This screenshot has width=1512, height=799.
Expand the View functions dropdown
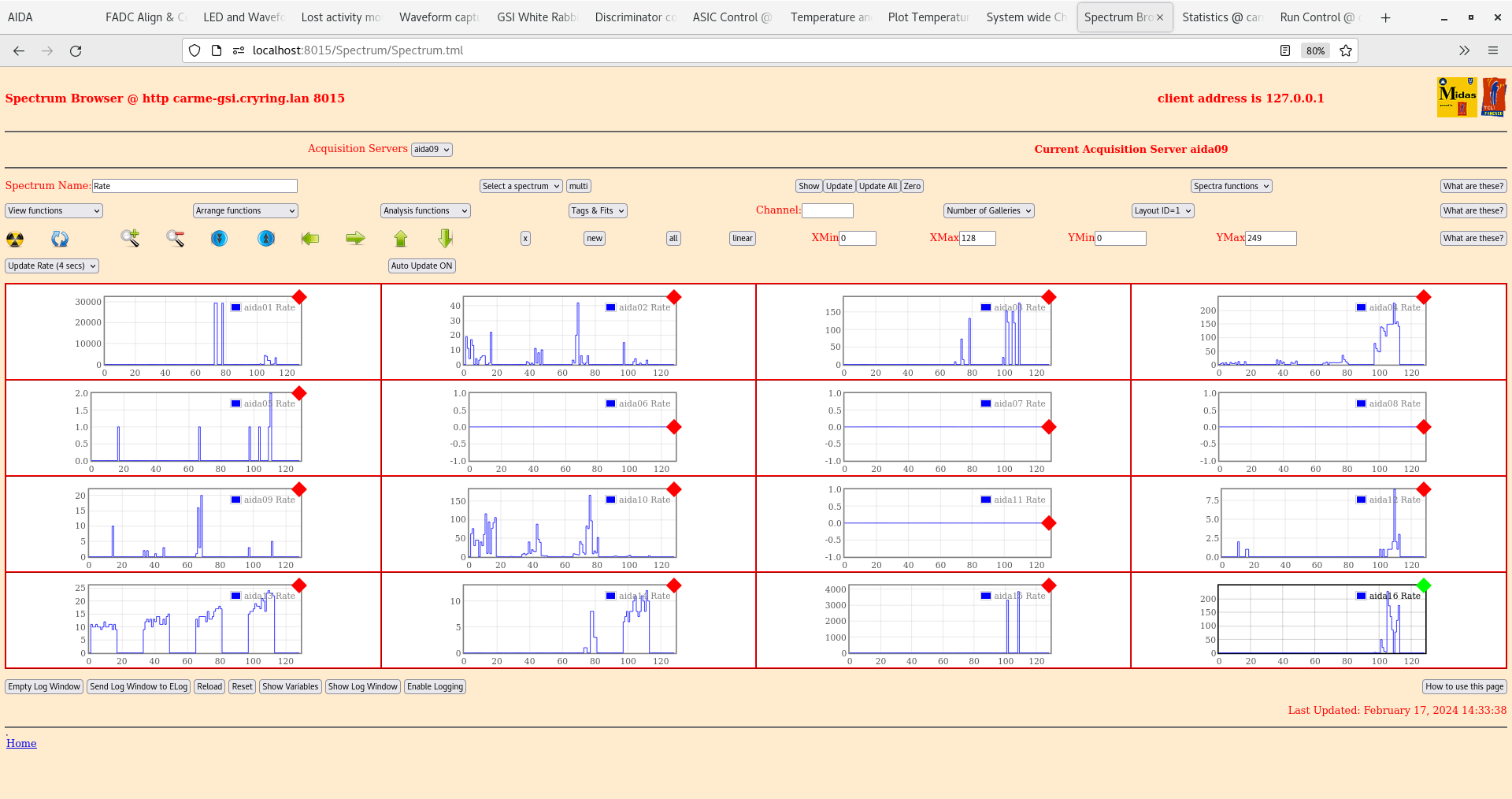(54, 211)
